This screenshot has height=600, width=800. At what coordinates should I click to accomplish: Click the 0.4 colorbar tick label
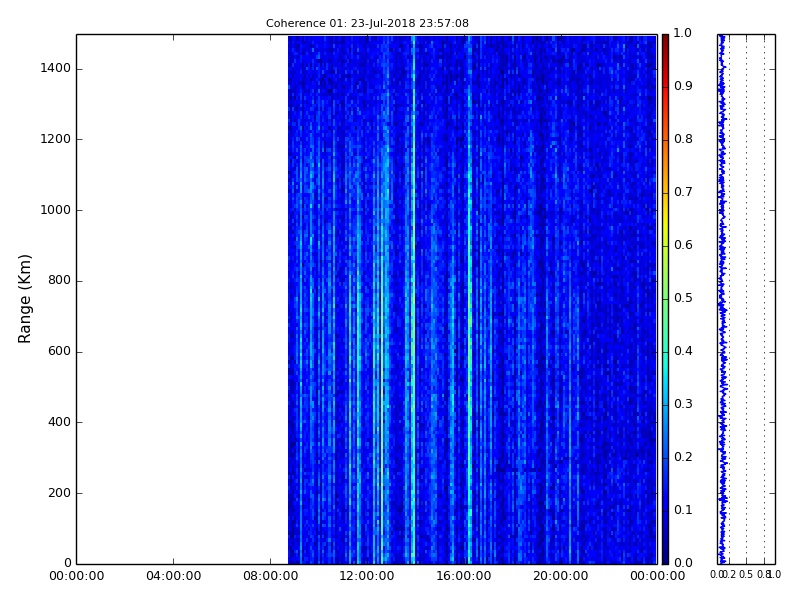pos(683,351)
